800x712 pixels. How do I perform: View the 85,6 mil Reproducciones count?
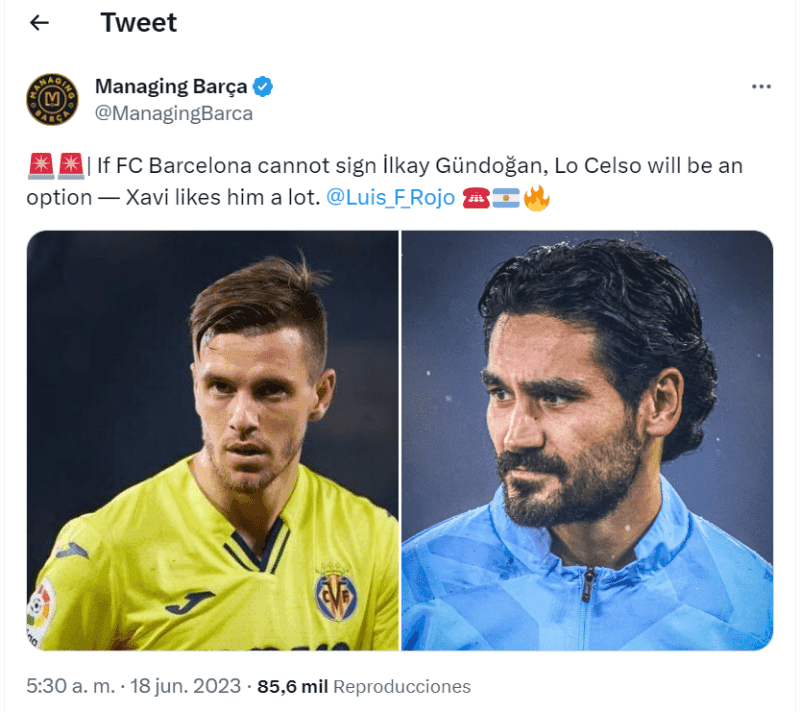click(x=364, y=686)
